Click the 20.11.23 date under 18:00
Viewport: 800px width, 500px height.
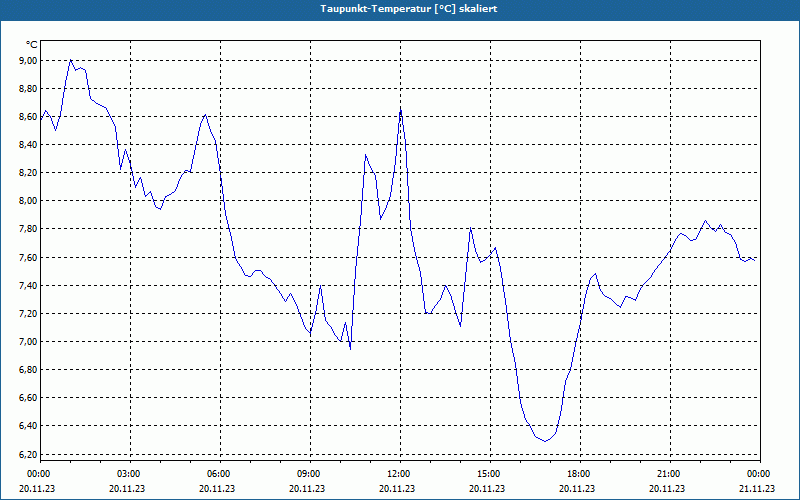[577, 489]
